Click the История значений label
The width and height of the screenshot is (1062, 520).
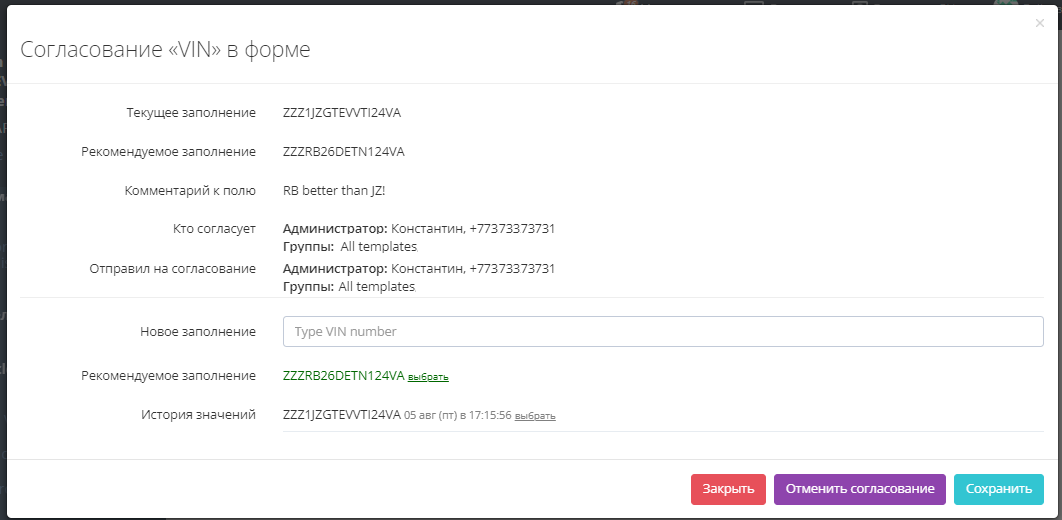198,414
